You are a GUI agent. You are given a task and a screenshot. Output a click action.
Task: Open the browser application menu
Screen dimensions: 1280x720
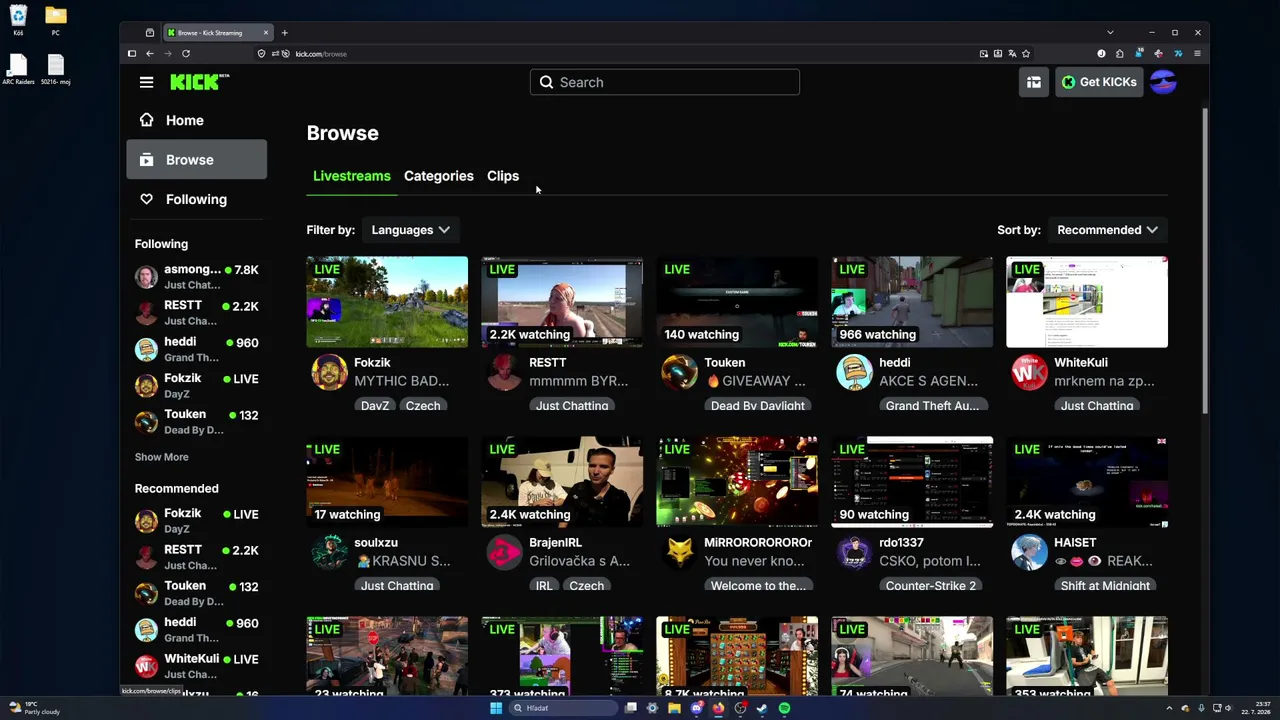pyautogui.click(x=1197, y=53)
